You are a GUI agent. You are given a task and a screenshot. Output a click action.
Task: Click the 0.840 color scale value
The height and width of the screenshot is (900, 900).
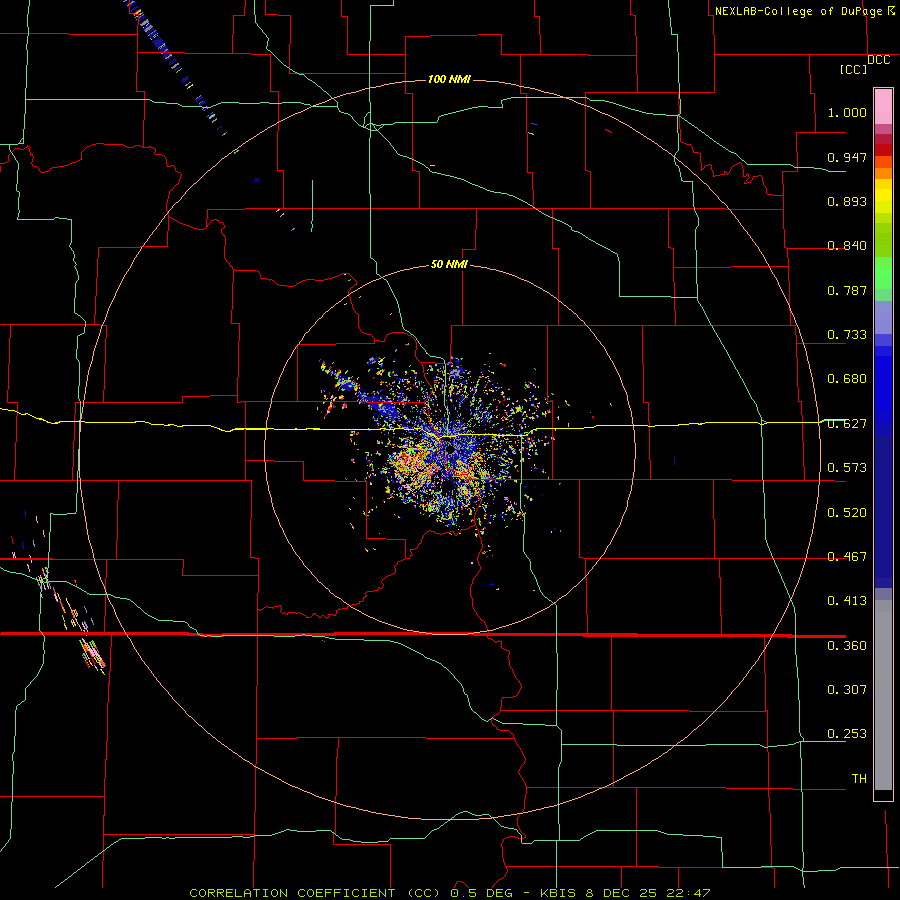point(847,246)
